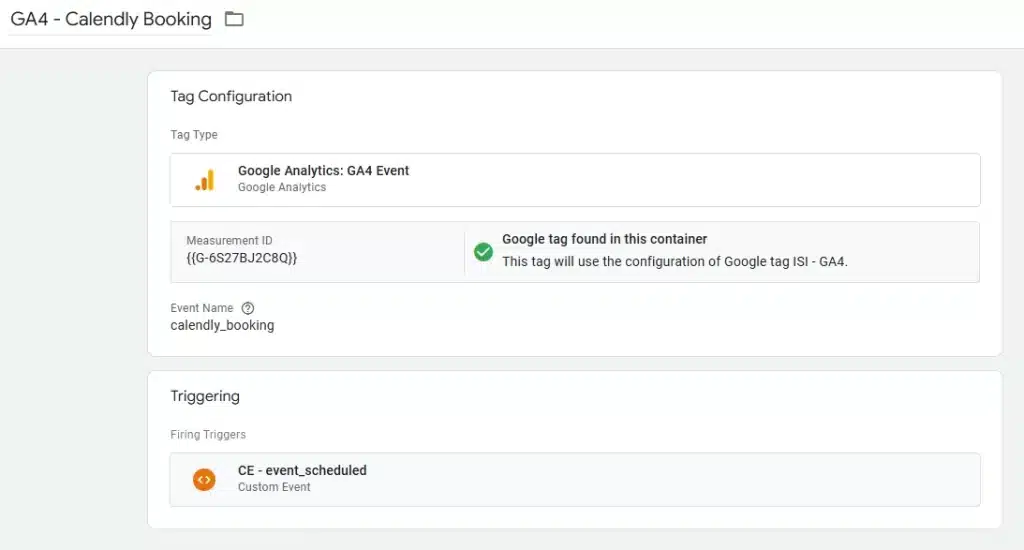Click the Event Name help question mark icon
The width and height of the screenshot is (1024, 550).
click(x=248, y=308)
